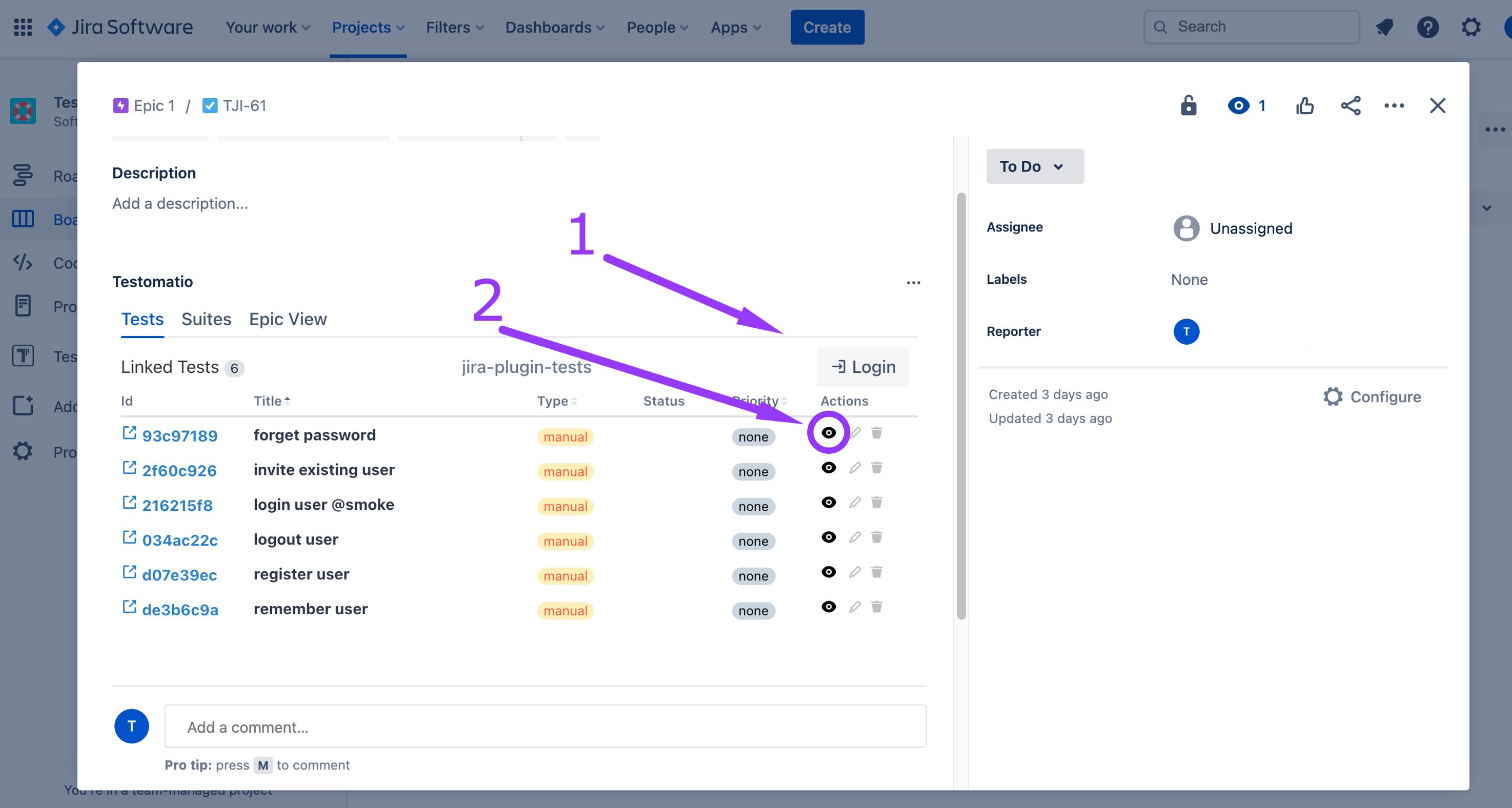Viewport: 1512px width, 808px height.
Task: Click the Add a comment input field
Action: [545, 727]
